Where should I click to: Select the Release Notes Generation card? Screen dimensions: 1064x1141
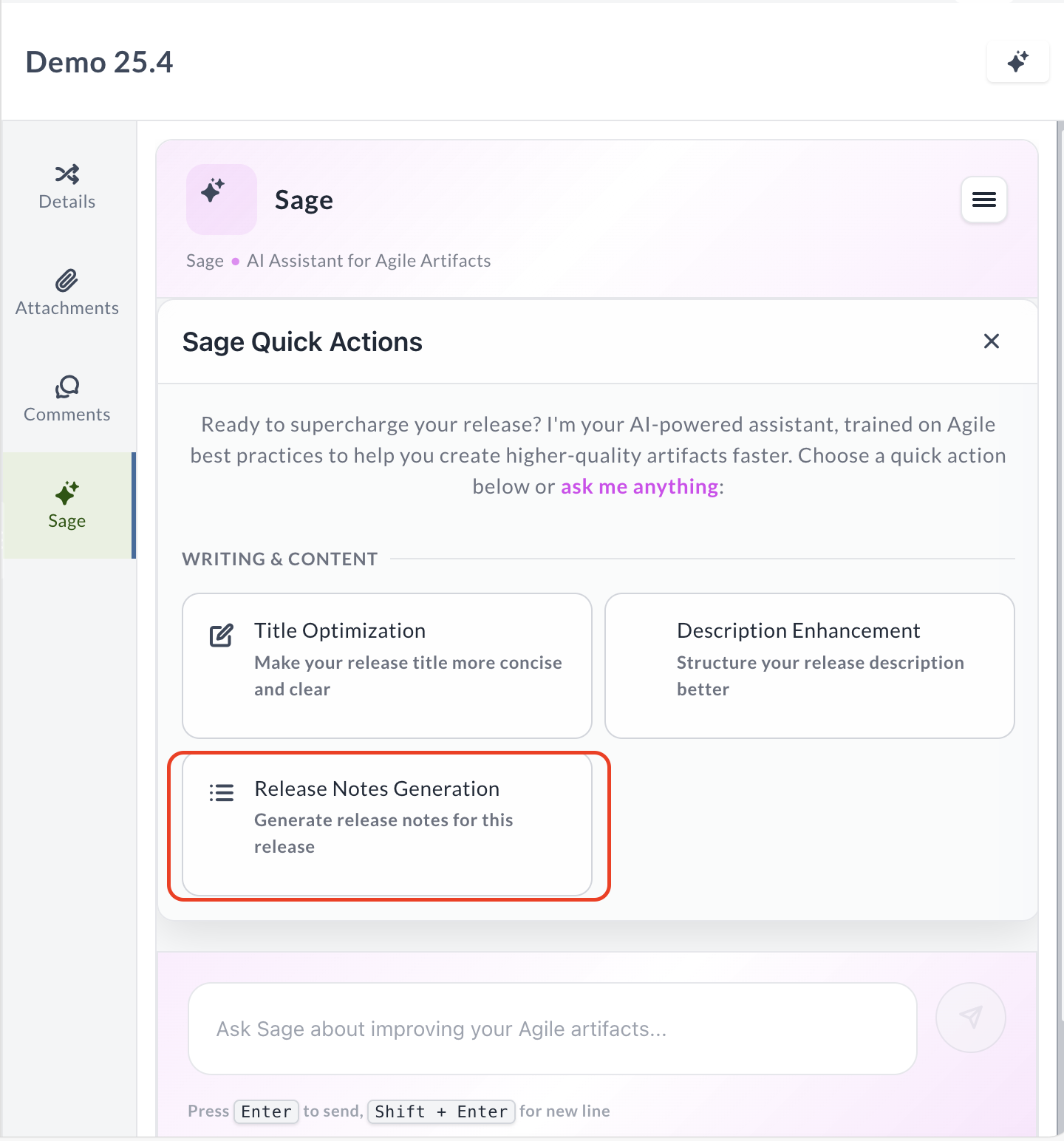[x=386, y=824]
